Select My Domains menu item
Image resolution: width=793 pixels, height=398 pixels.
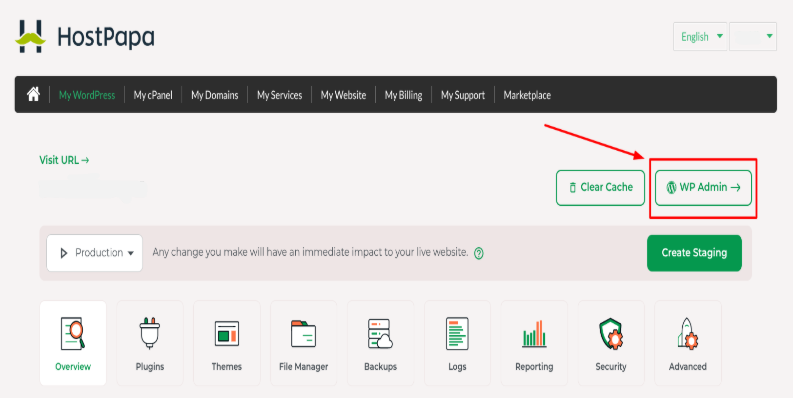214,95
